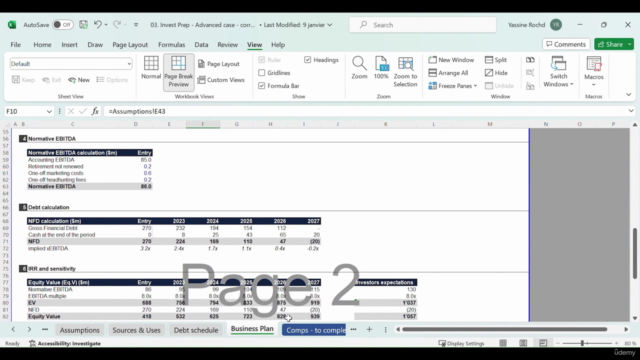Click the Save icon in title bar

click(x=84, y=25)
